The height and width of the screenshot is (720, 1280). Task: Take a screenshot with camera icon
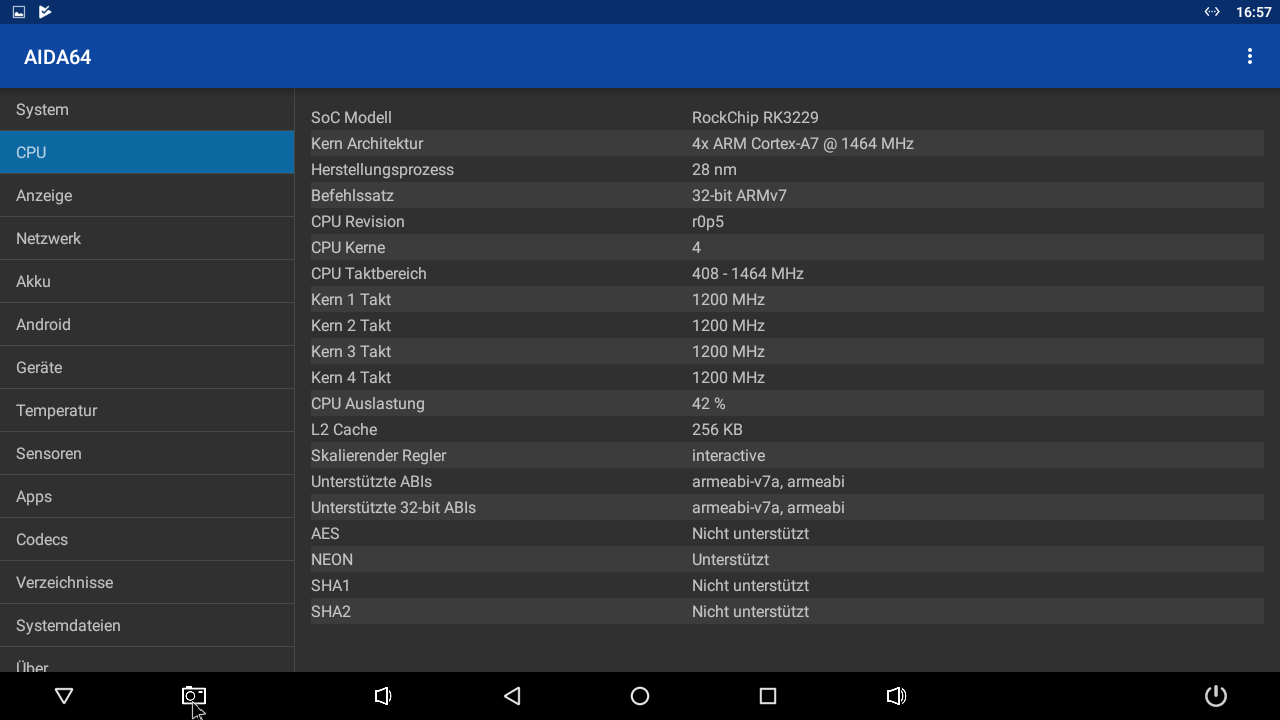point(193,696)
